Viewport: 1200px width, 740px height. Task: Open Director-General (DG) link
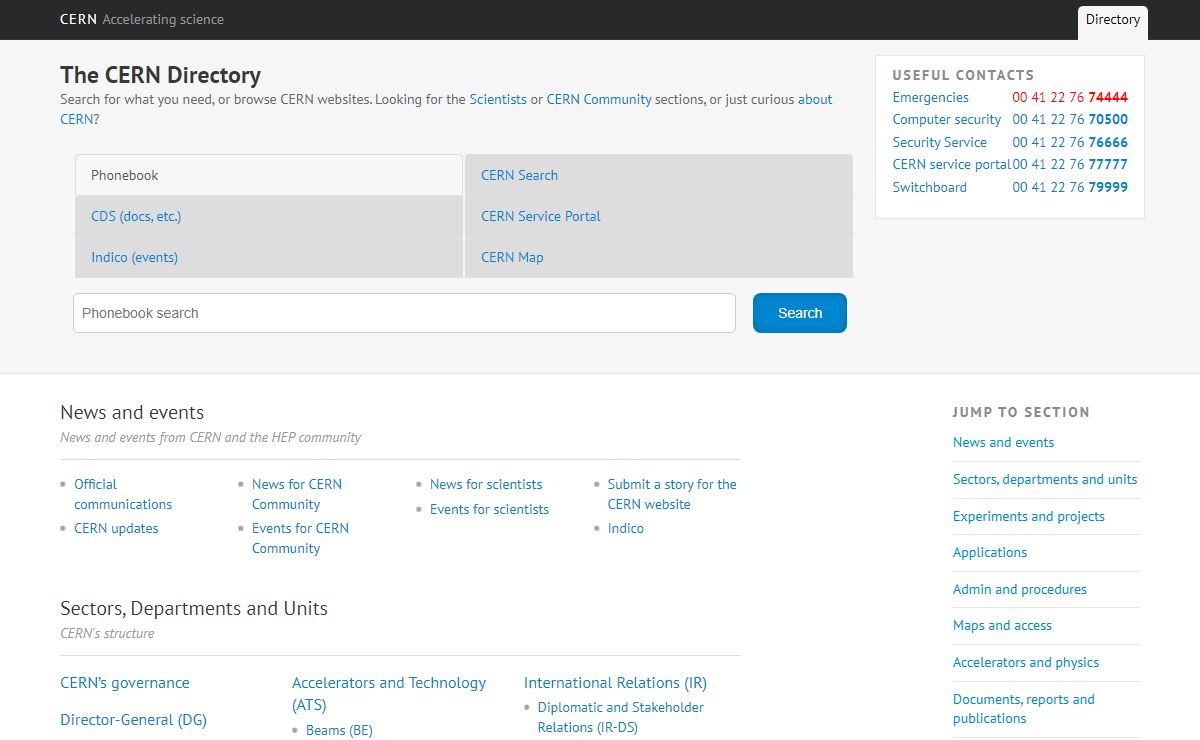(133, 719)
